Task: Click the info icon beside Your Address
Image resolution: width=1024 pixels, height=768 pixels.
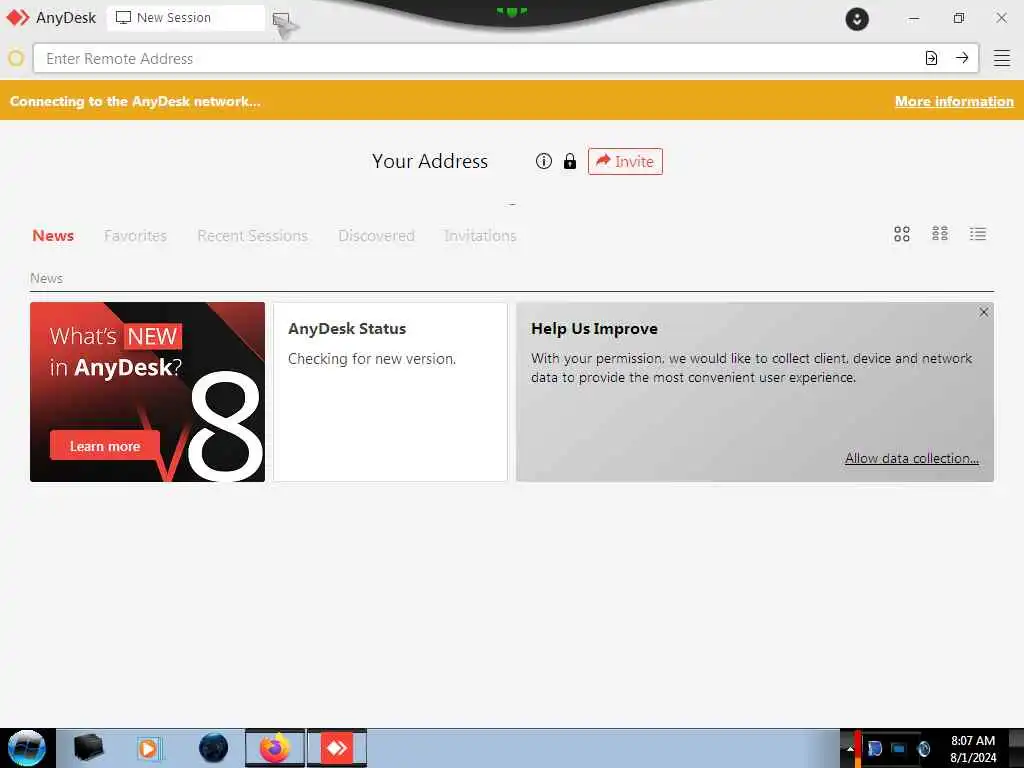Action: click(x=543, y=161)
